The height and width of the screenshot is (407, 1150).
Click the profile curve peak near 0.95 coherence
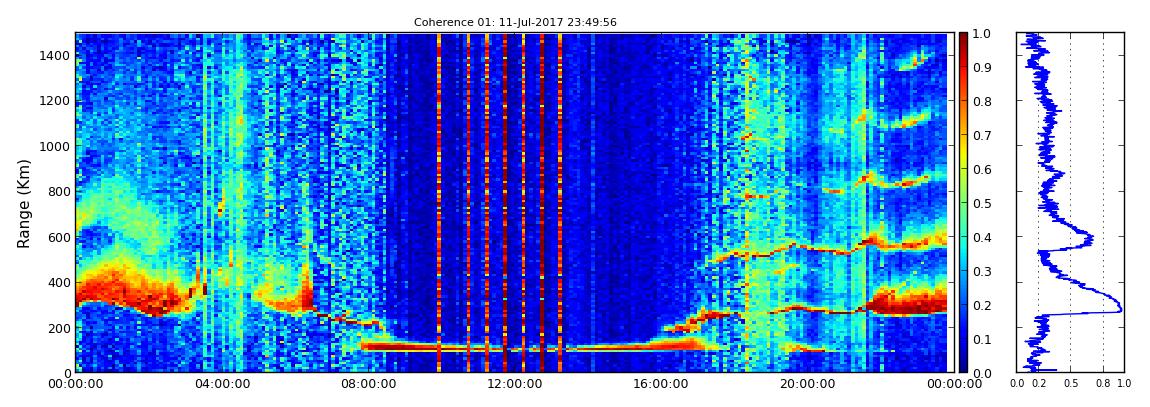[x=1120, y=309]
